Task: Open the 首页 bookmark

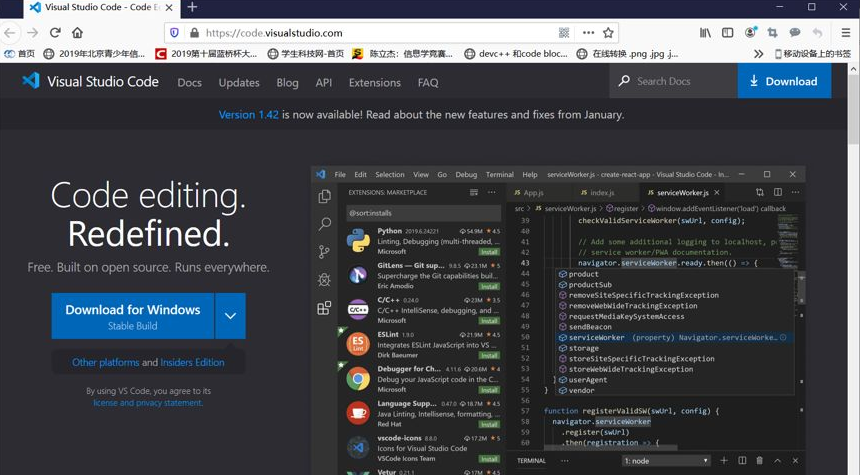Action: [x=19, y=54]
